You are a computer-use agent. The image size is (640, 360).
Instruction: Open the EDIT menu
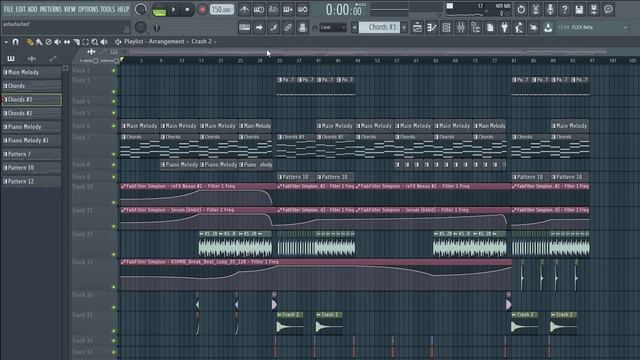[20, 9]
